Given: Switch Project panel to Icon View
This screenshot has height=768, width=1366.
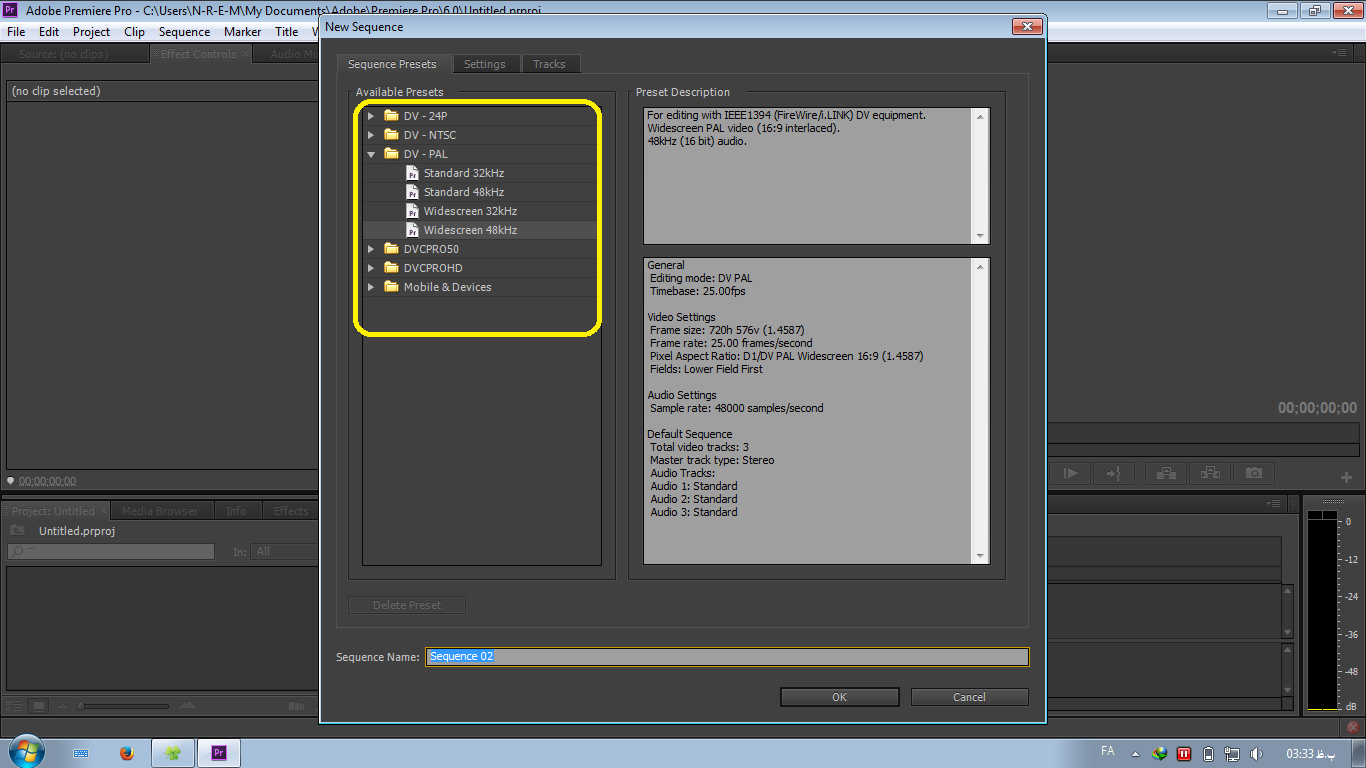Looking at the screenshot, I should [39, 706].
